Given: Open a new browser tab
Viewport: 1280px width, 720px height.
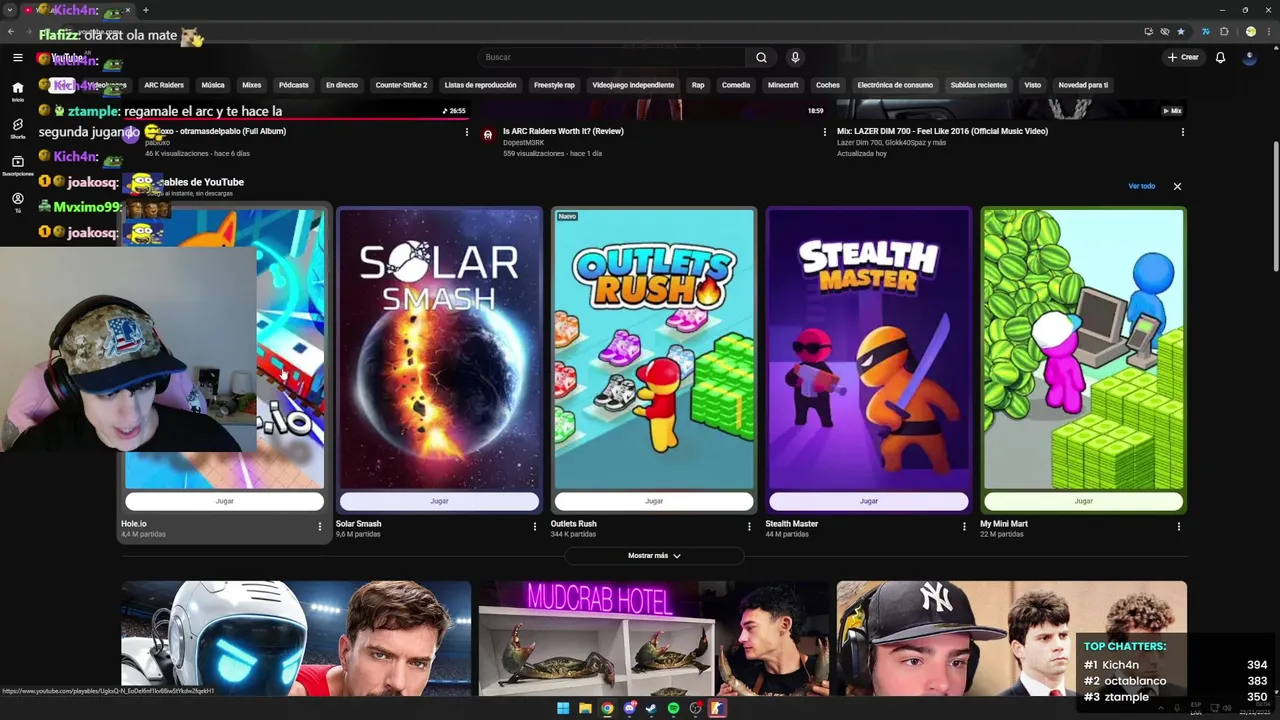Looking at the screenshot, I should 145,10.
